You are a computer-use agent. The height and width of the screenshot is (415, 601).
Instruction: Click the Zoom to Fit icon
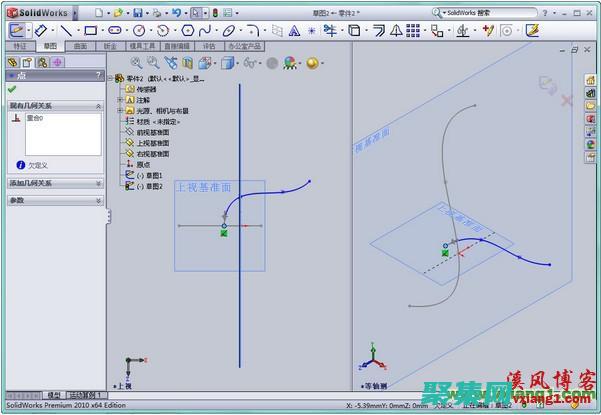click(136, 62)
